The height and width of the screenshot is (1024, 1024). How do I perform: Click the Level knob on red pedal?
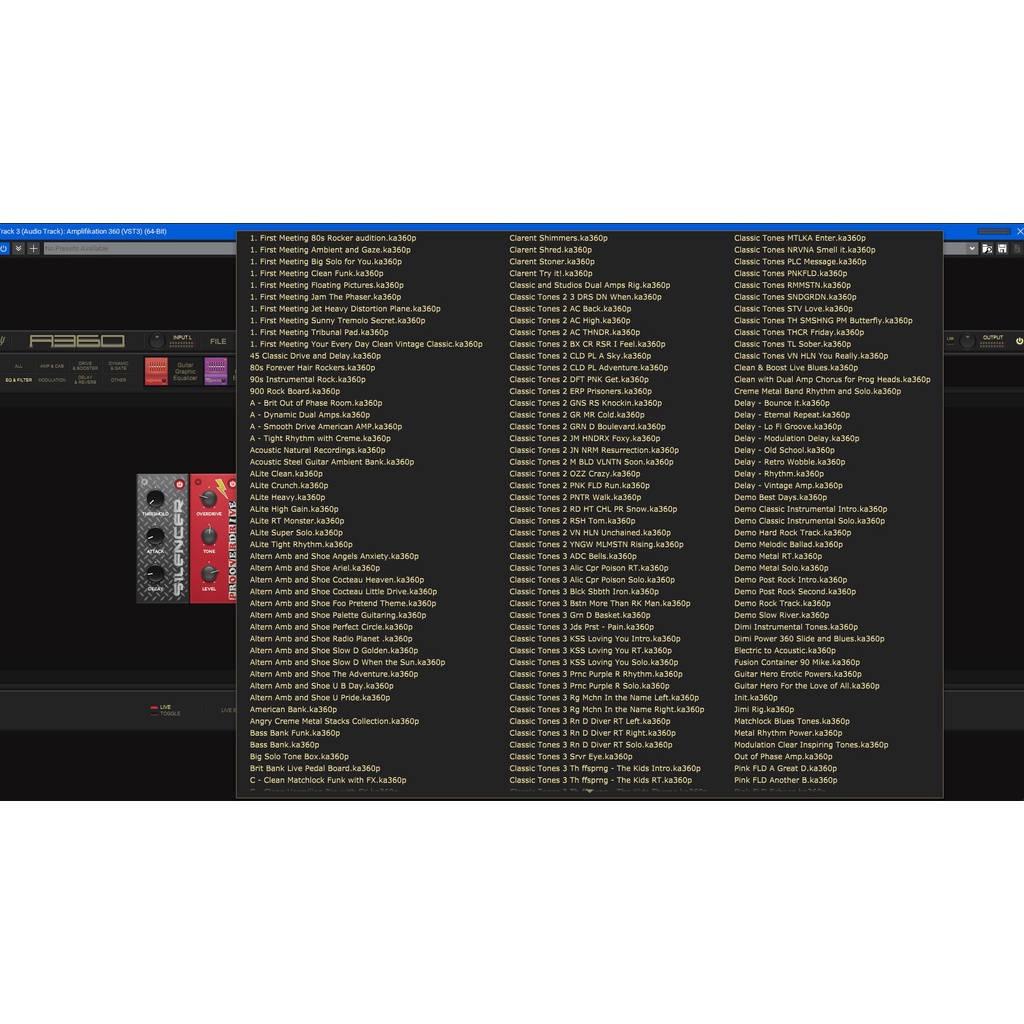[x=208, y=574]
